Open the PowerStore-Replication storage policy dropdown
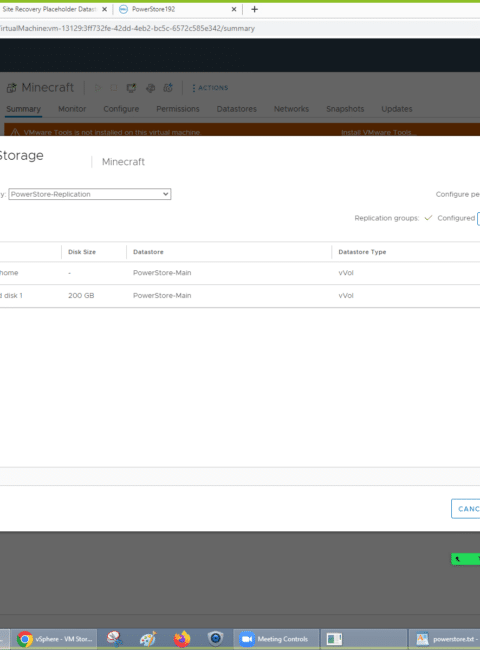480x650 pixels. click(x=90, y=194)
